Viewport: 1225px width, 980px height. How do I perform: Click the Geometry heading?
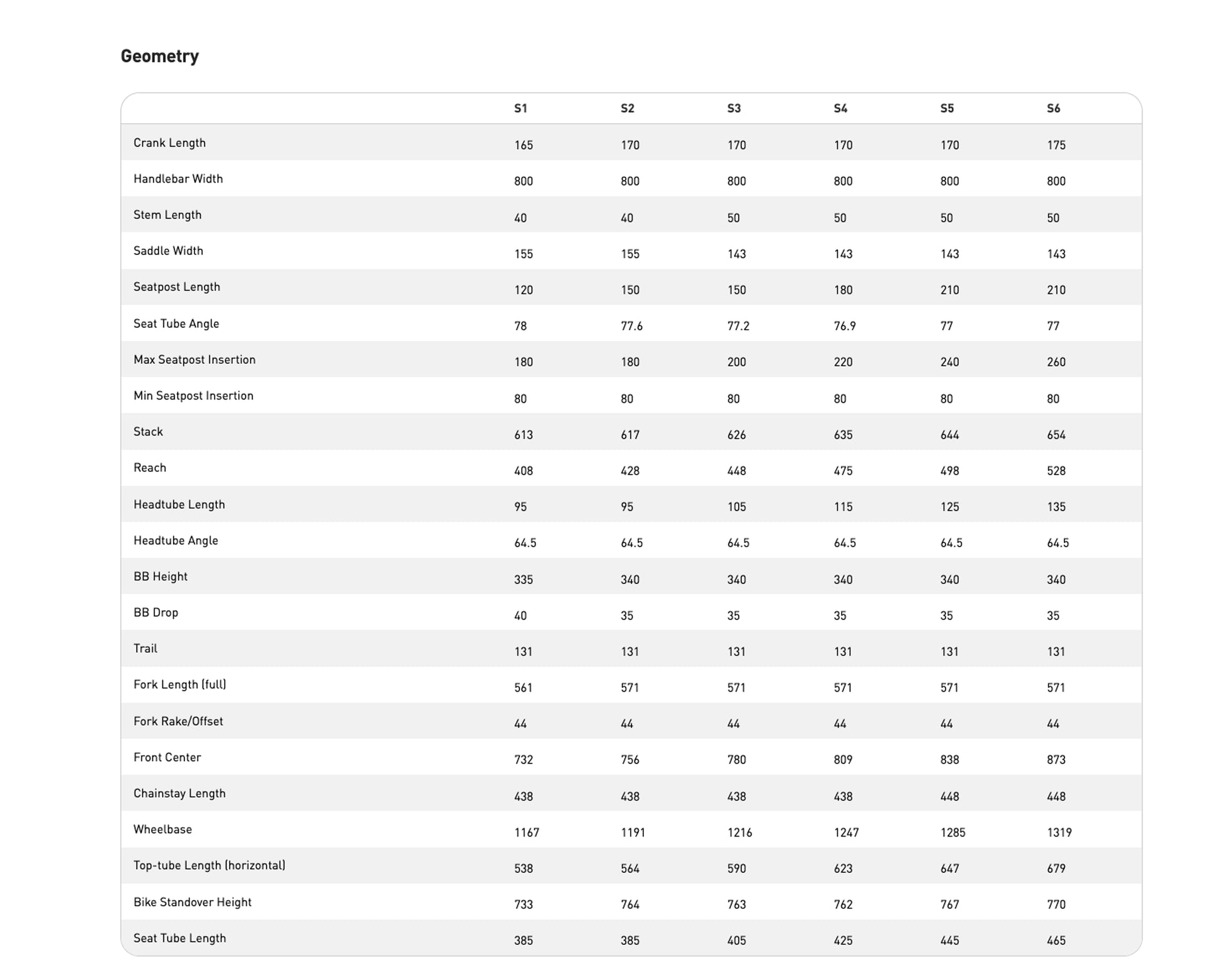point(159,56)
